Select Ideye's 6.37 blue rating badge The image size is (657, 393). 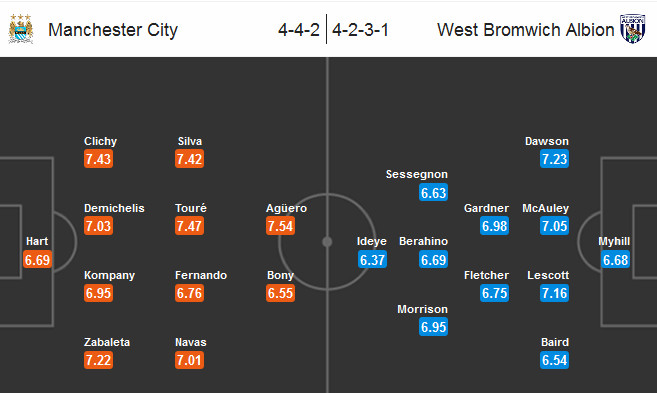coord(372,259)
